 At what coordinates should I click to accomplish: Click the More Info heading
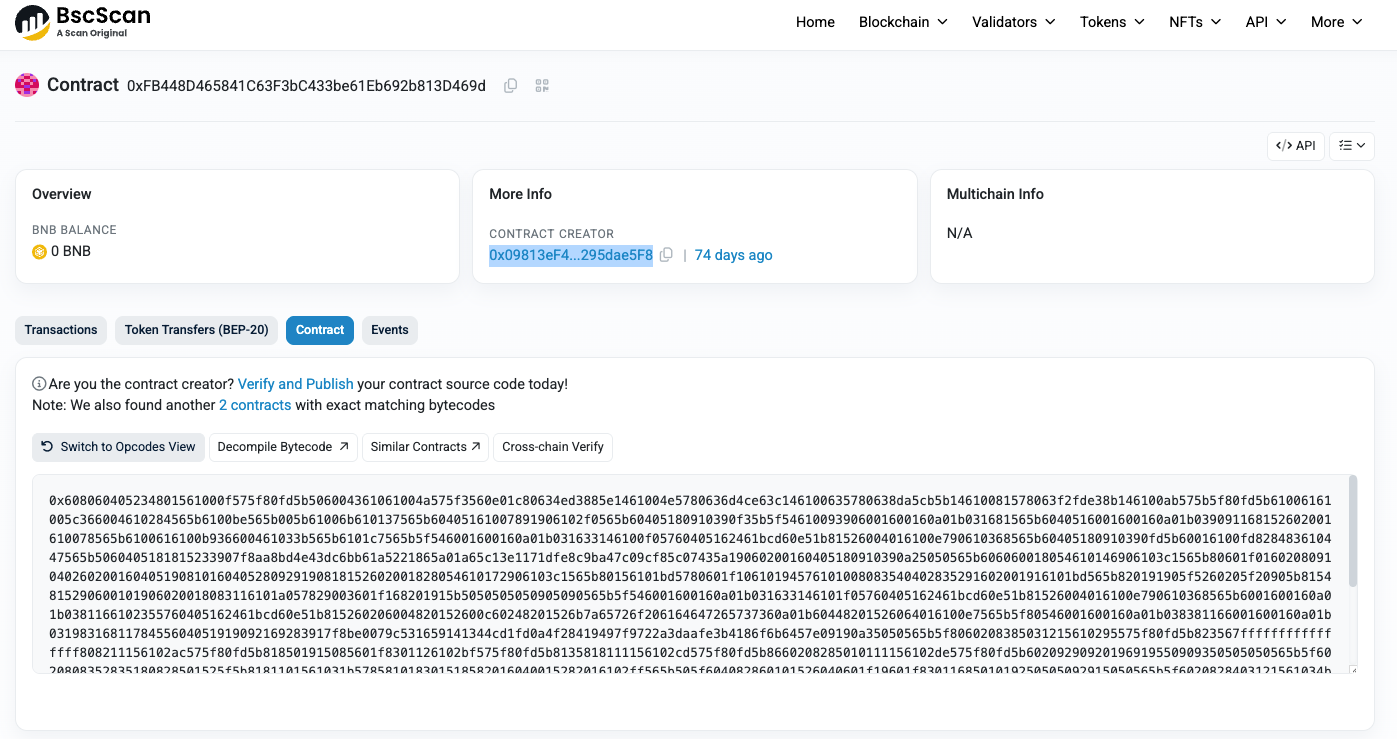pyautogui.click(x=520, y=194)
